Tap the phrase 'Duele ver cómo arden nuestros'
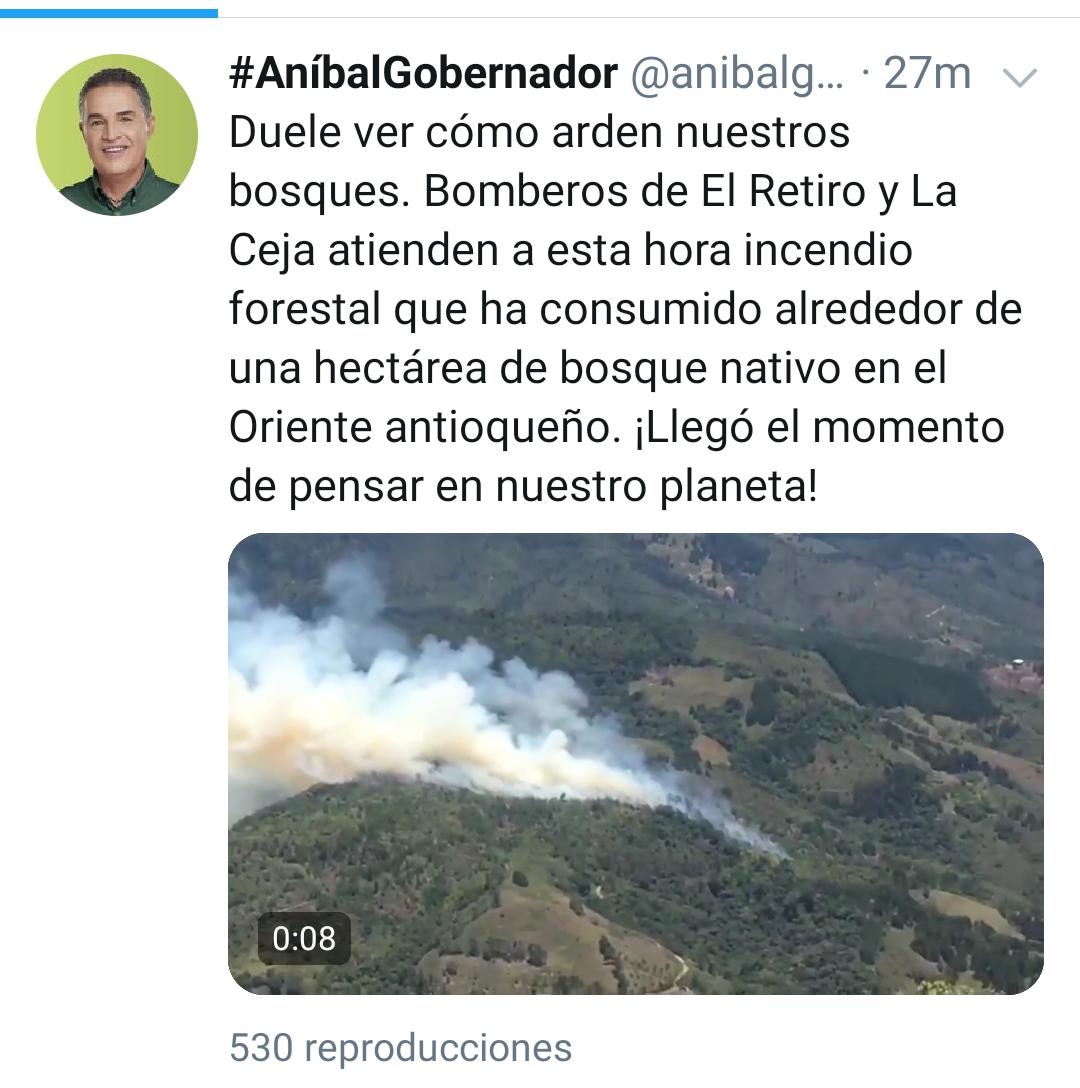 tap(539, 132)
